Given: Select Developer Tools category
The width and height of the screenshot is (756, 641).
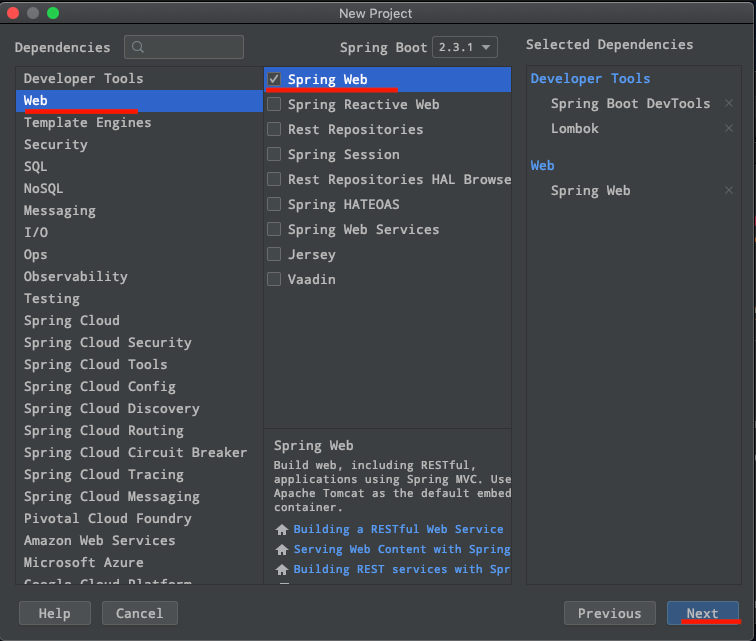Looking at the screenshot, I should pyautogui.click(x=139, y=79).
